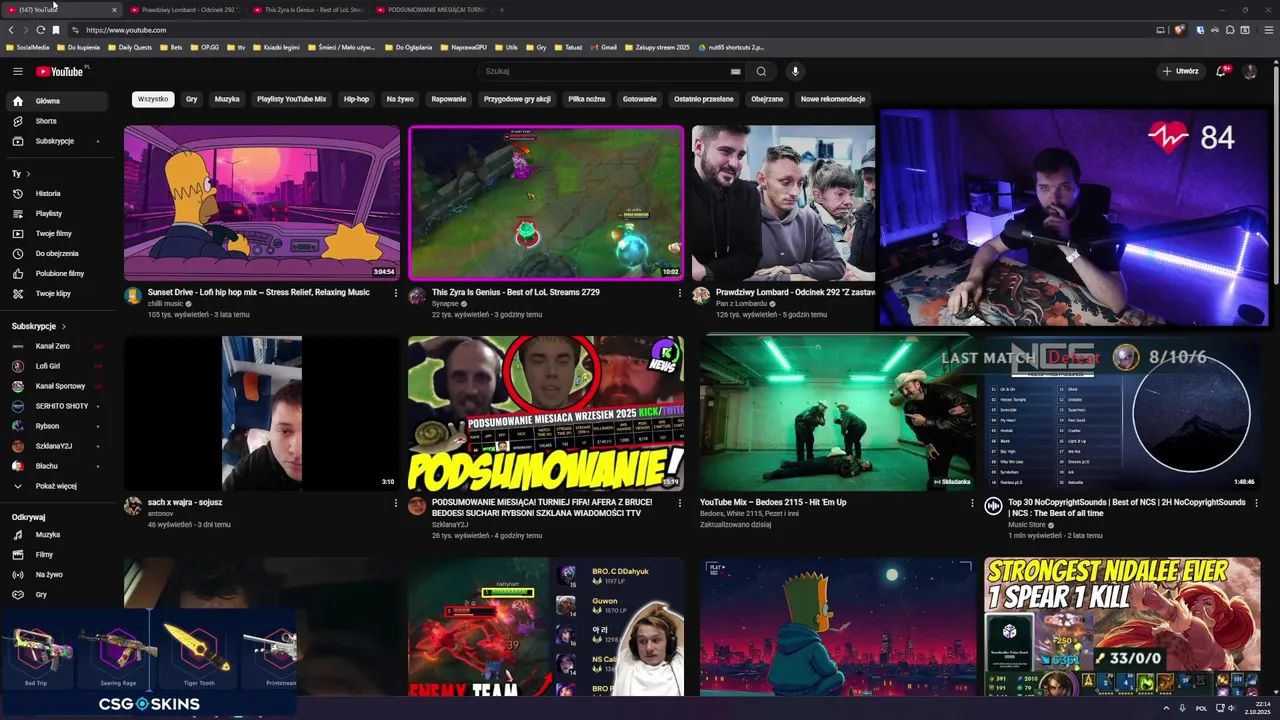Select the Muzyka filter chip
This screenshot has height=720, width=1280.
(x=227, y=99)
